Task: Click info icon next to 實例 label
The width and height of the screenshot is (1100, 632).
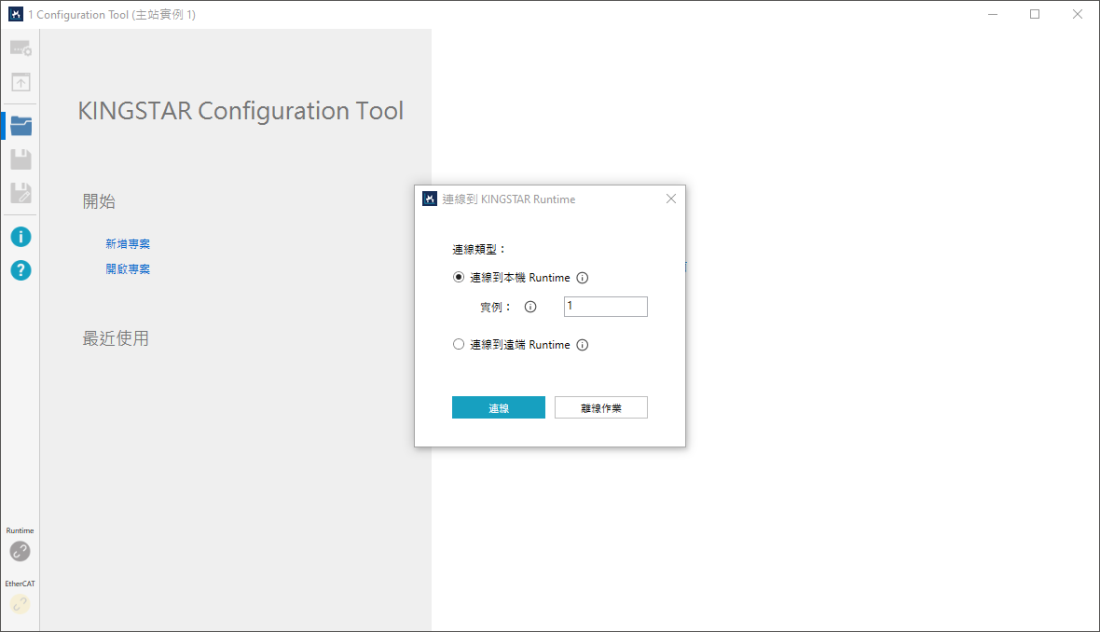Action: [x=530, y=307]
